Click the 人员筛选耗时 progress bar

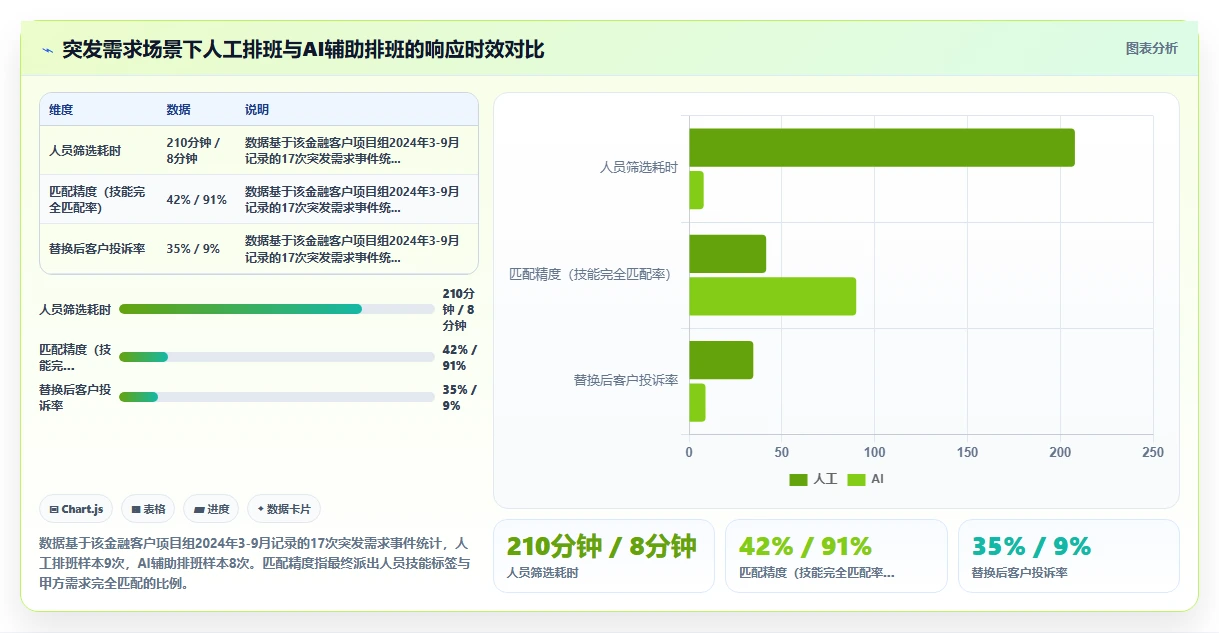(x=277, y=309)
